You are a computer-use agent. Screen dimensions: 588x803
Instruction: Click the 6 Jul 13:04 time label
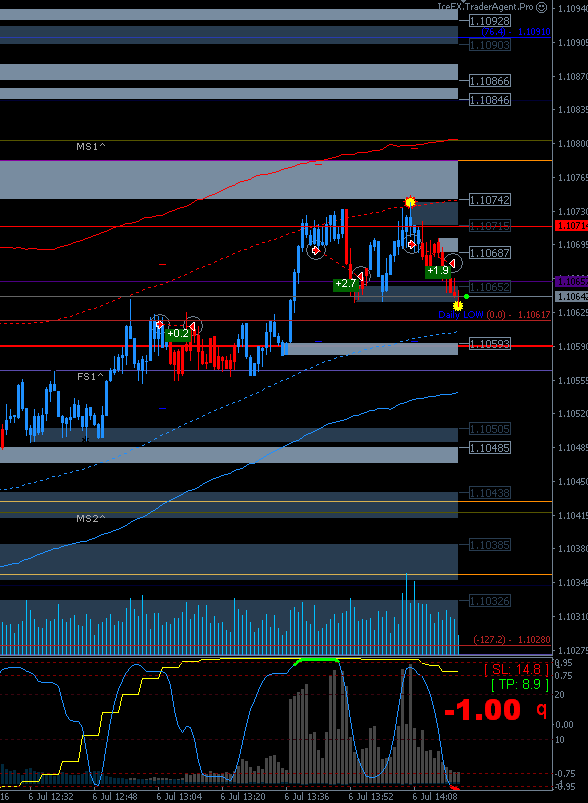[179, 797]
